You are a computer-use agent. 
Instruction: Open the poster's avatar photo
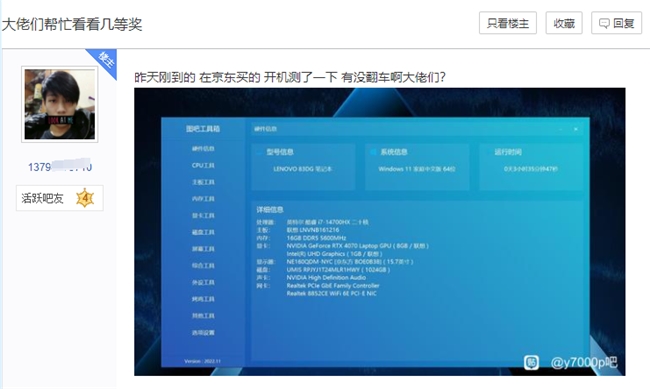pyautogui.click(x=60, y=104)
